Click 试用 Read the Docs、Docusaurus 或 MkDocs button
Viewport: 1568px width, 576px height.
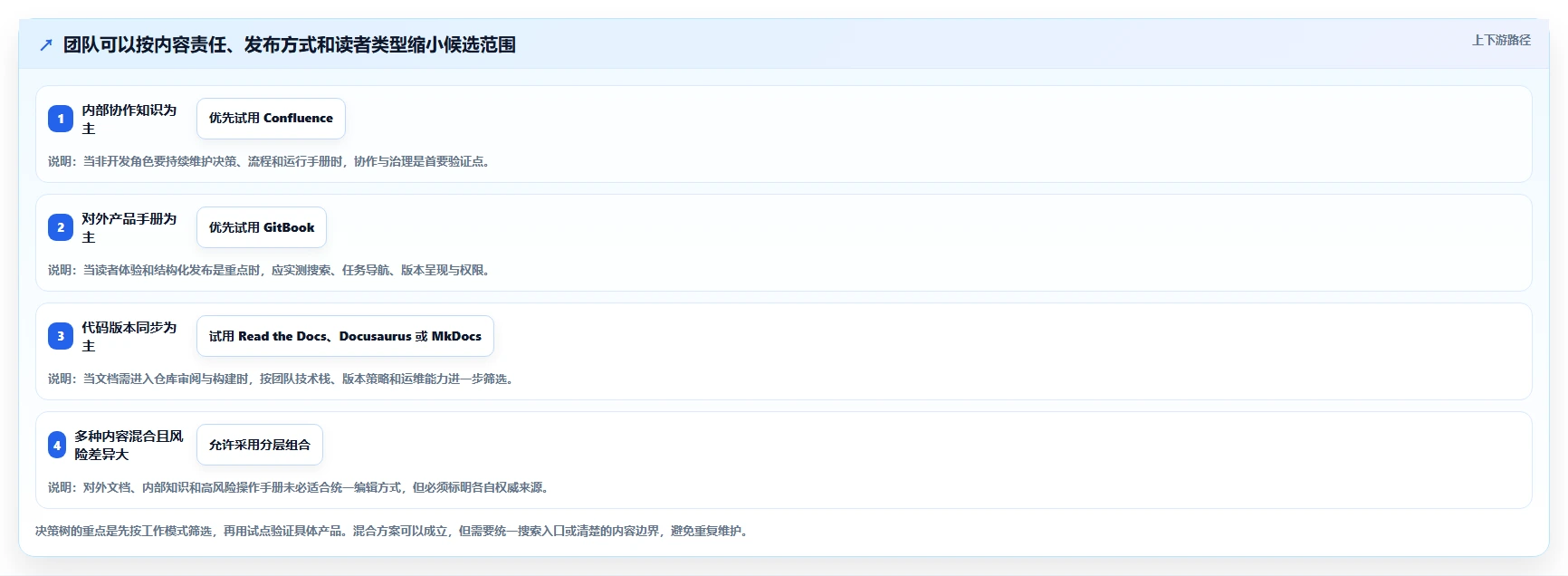[x=345, y=336]
